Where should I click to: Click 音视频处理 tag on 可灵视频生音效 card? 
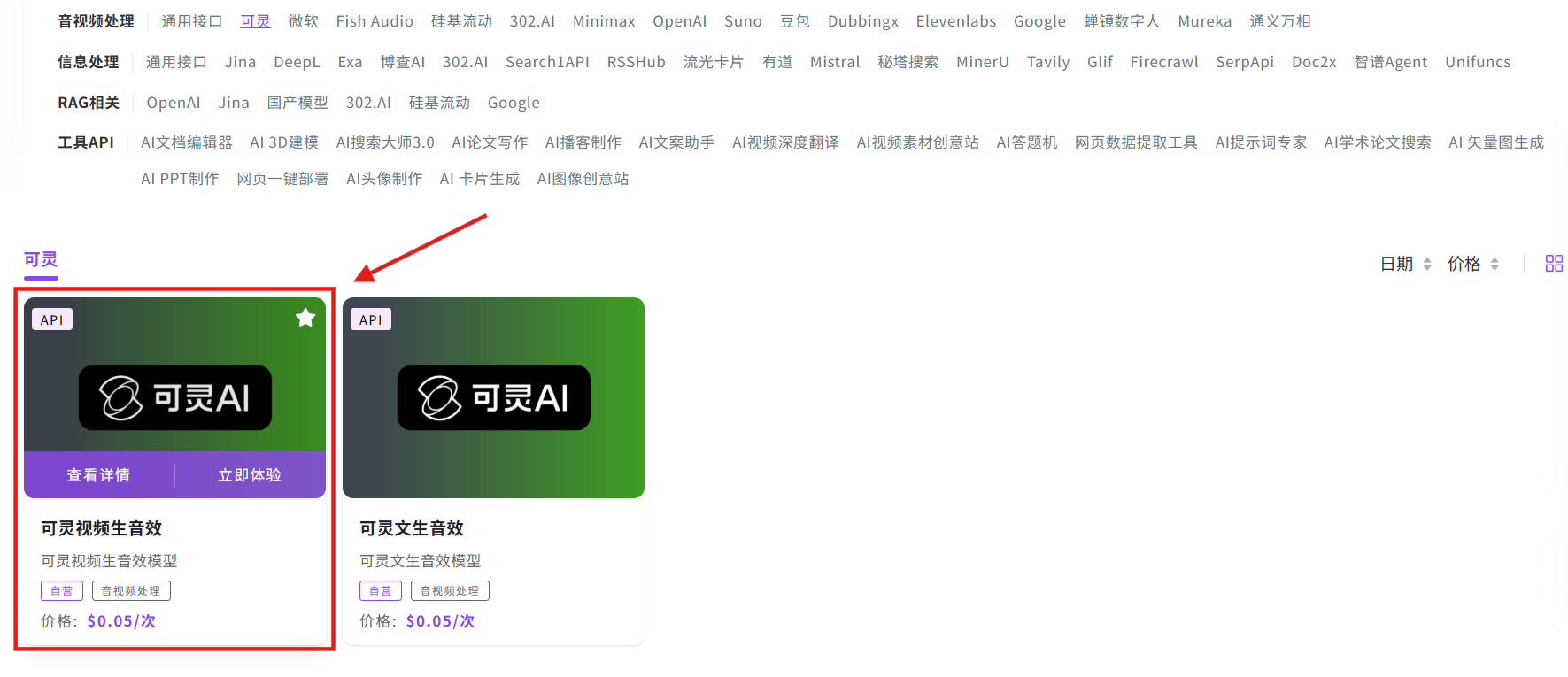pyautogui.click(x=131, y=590)
